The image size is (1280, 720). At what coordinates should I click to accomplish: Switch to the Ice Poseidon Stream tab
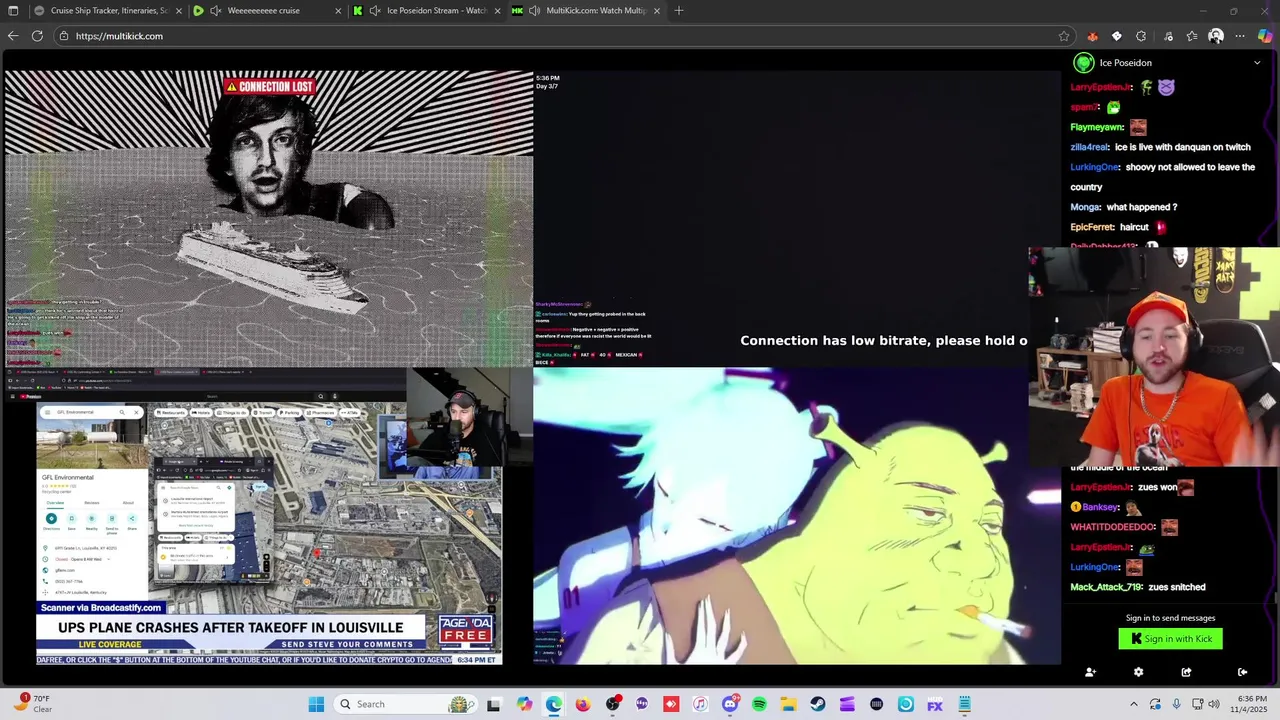point(425,11)
